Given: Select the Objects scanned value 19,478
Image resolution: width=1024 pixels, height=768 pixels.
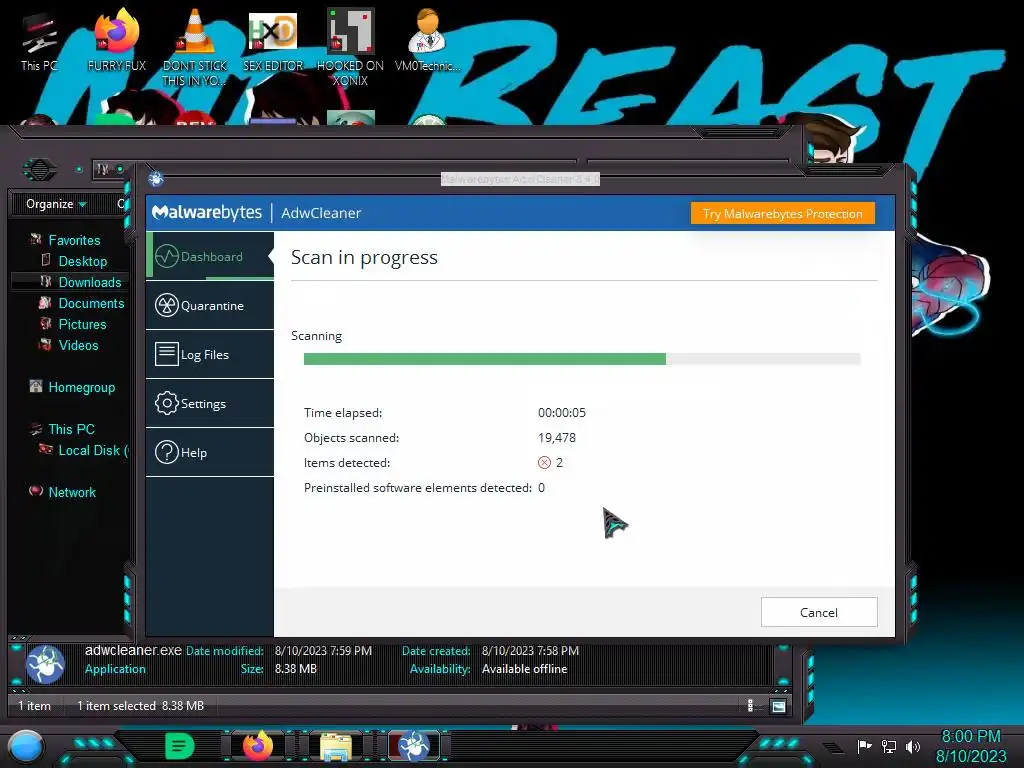Looking at the screenshot, I should click(556, 438).
